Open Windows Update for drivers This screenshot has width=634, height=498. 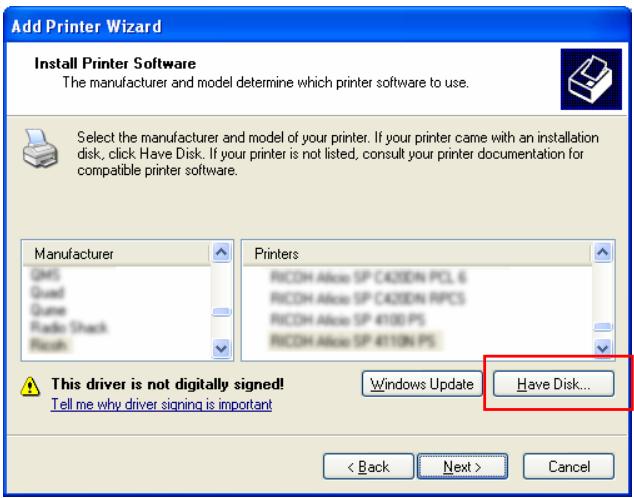(x=422, y=384)
